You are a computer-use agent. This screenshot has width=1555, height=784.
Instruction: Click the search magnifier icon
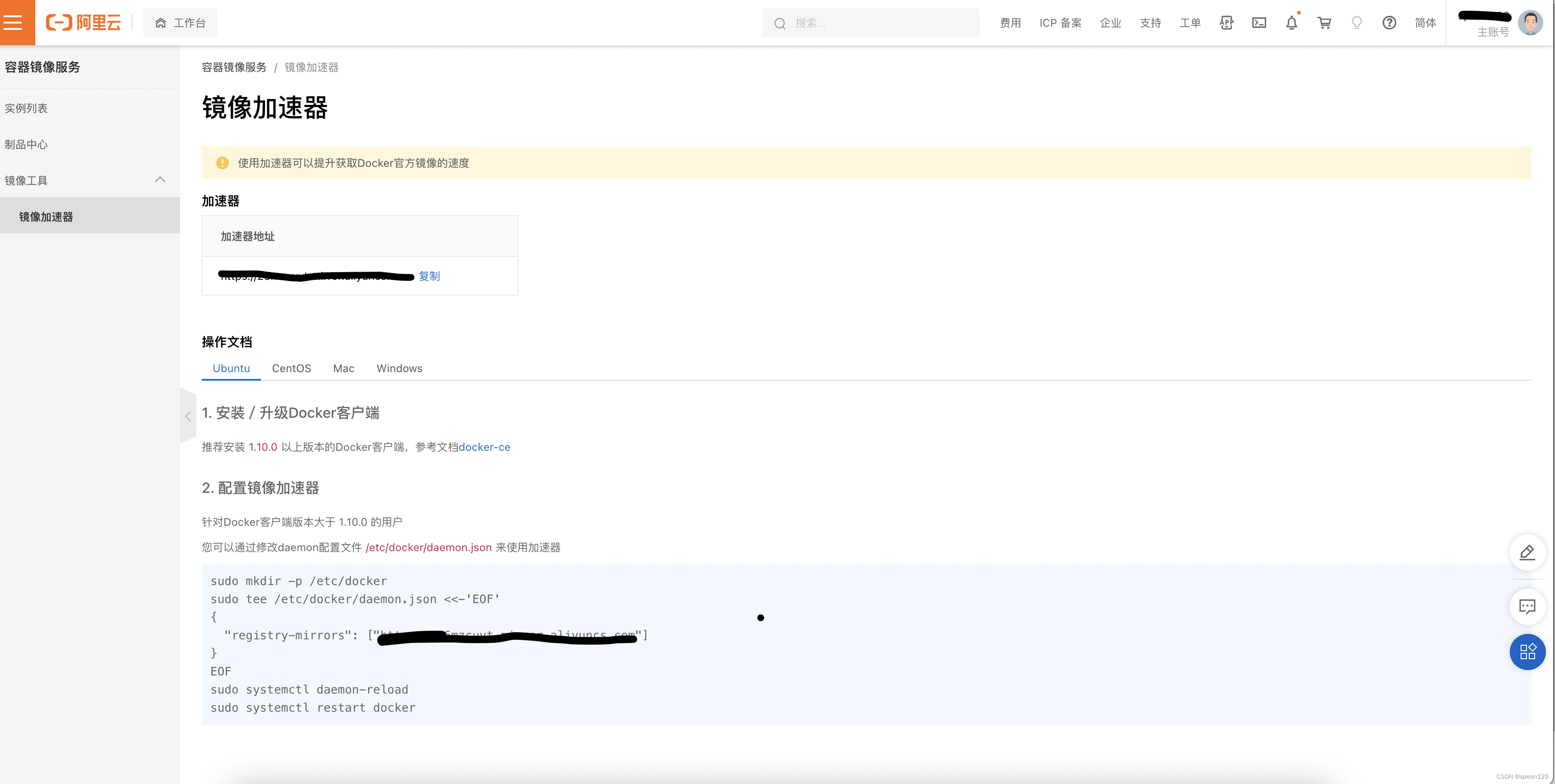coord(780,24)
